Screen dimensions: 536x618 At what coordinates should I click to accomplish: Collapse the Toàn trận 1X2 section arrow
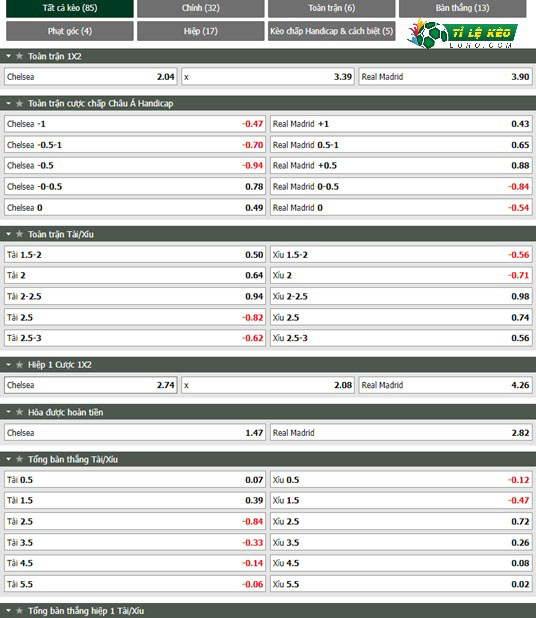point(9,56)
